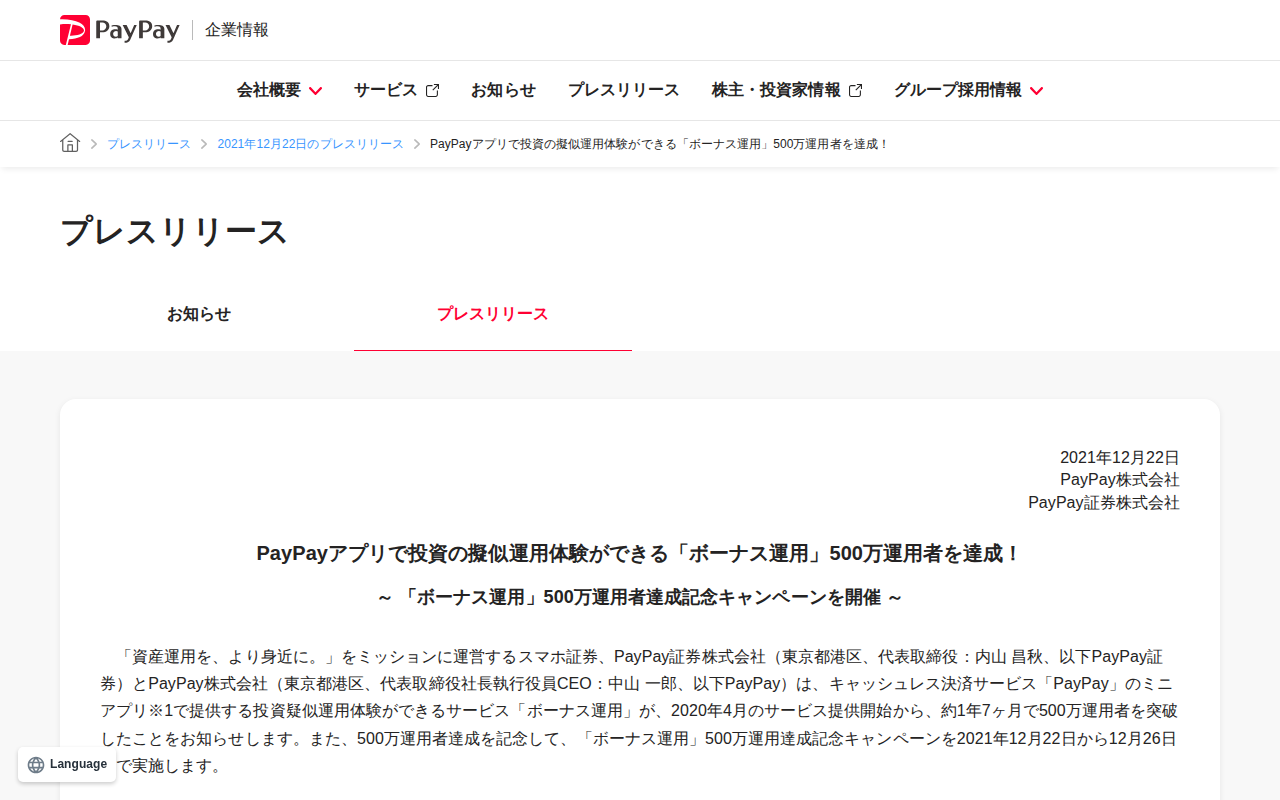Follow the 2021年12月22日のプレスリリース breadcrumb link

pyautogui.click(x=311, y=144)
